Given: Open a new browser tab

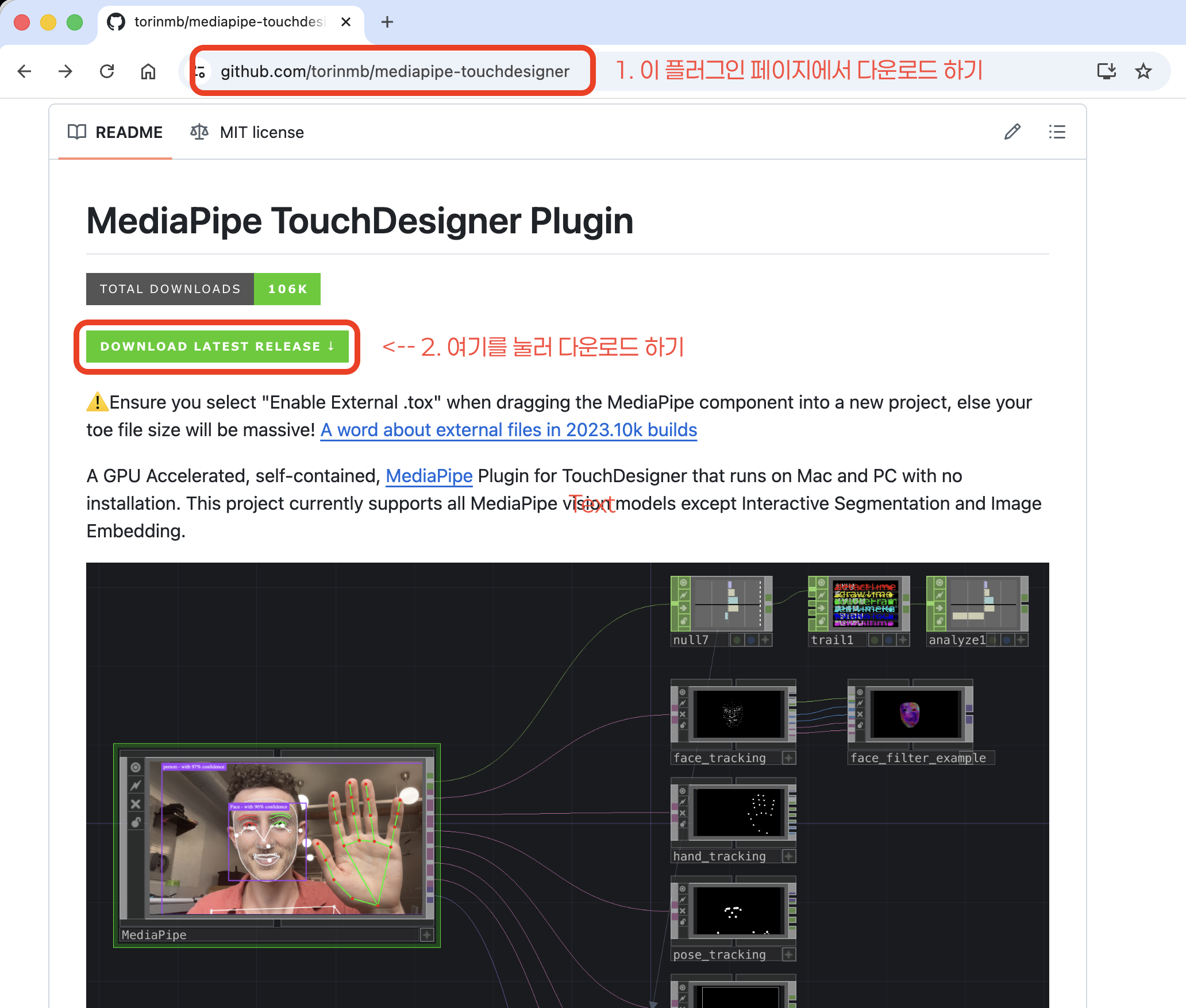Looking at the screenshot, I should (x=387, y=22).
